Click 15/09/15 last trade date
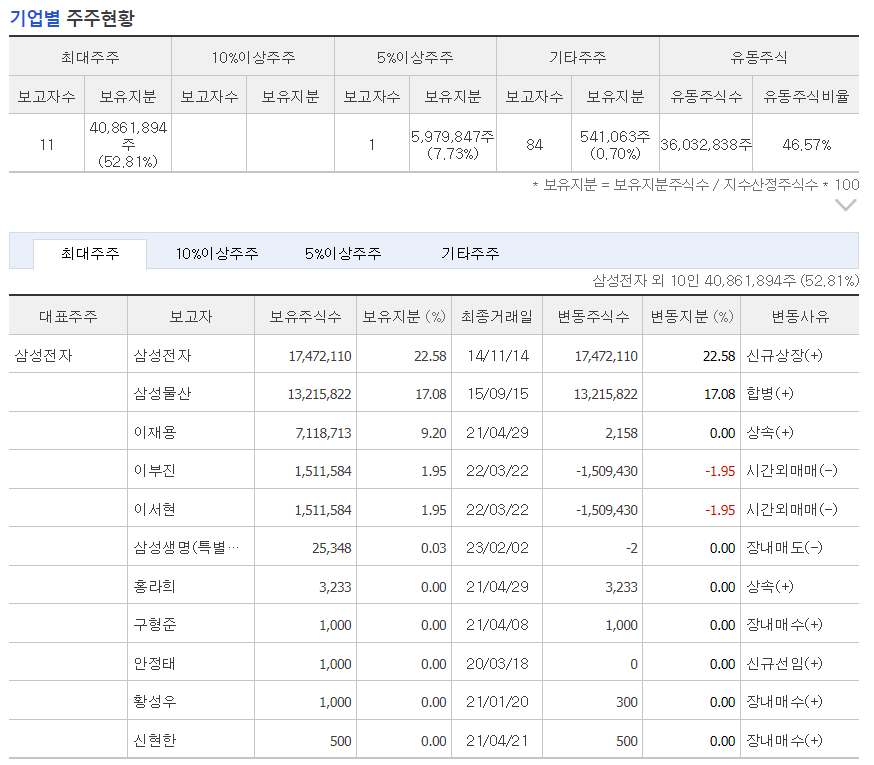 coord(498,394)
